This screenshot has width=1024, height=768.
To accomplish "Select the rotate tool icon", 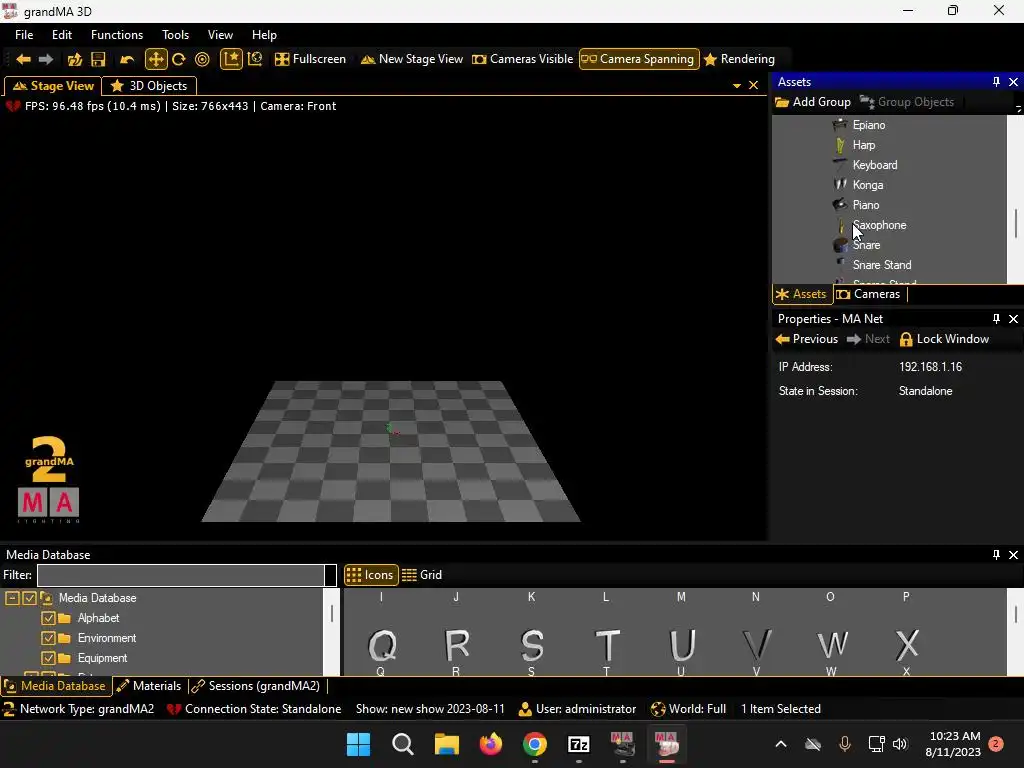I will tap(179, 59).
